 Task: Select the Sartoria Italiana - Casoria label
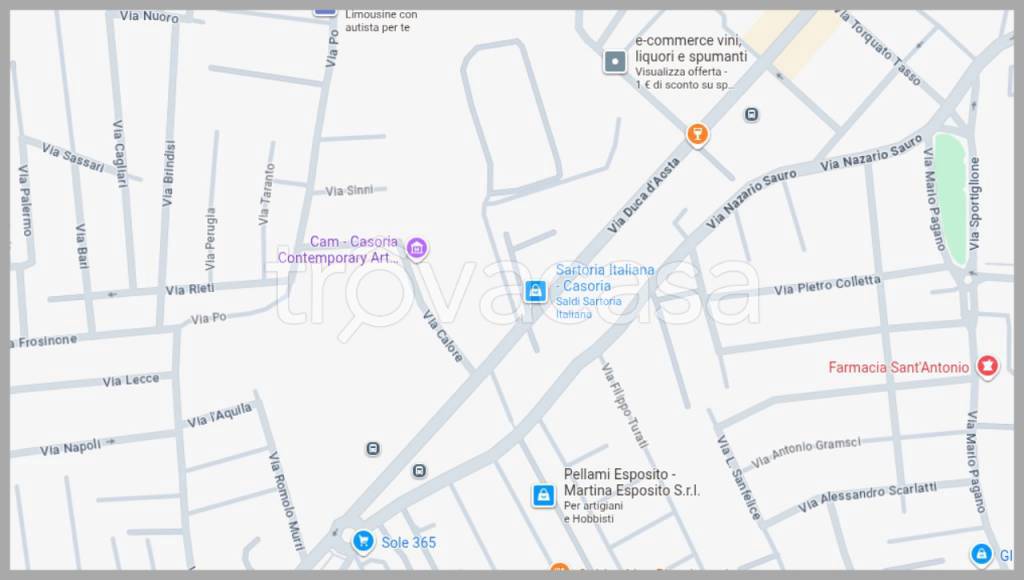click(x=605, y=278)
